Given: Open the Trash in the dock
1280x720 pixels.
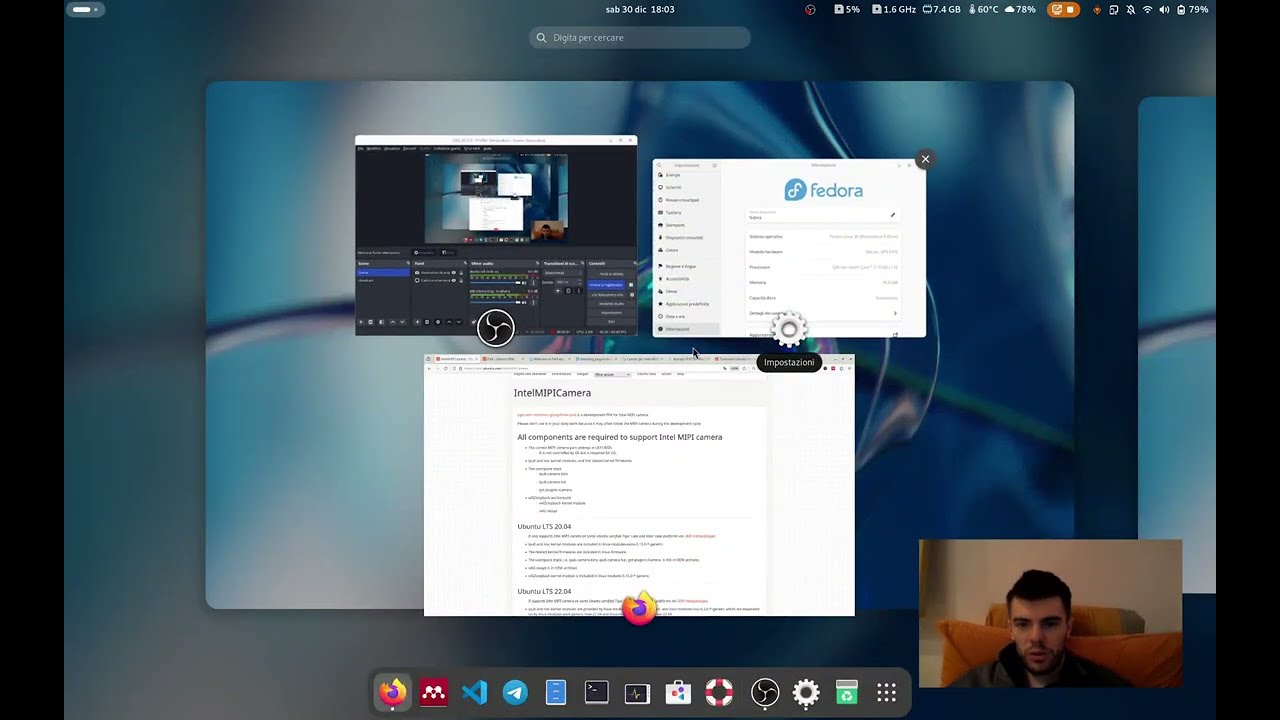Looking at the screenshot, I should tap(847, 692).
